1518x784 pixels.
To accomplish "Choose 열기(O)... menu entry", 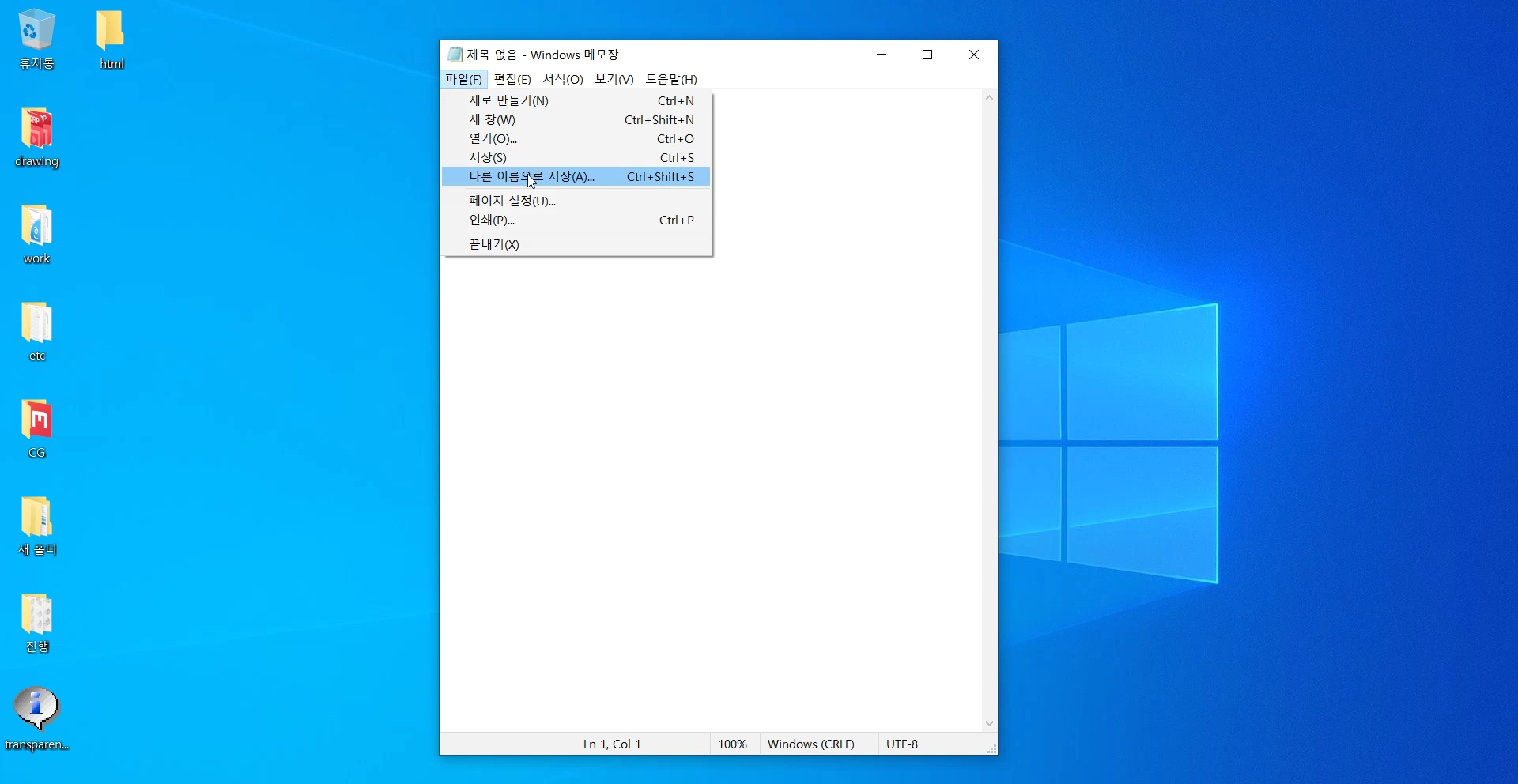I will [x=576, y=138].
